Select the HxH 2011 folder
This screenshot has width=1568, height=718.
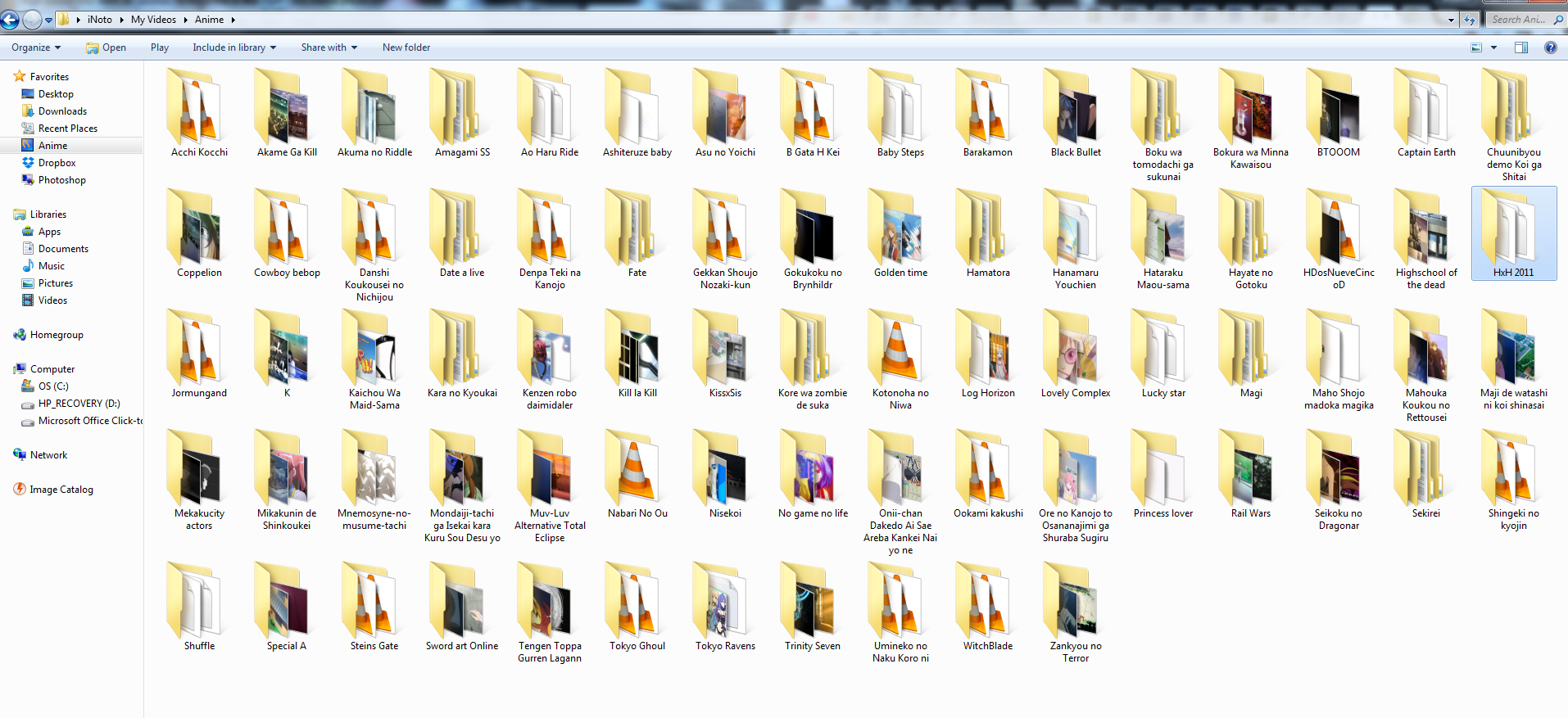pos(1514,233)
